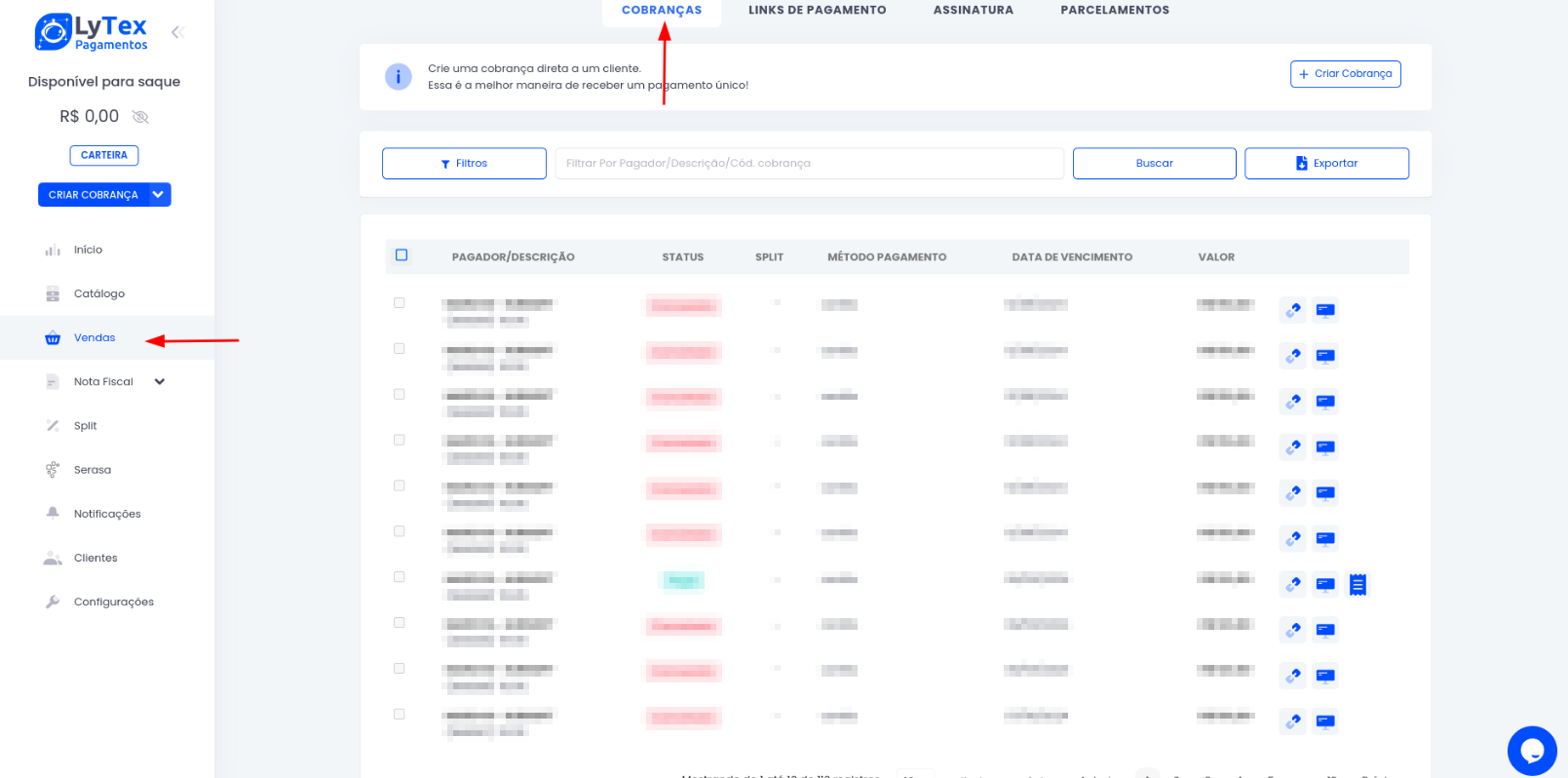Click the monitor icon in the fifth table row
The width and height of the screenshot is (1568, 778).
pyautogui.click(x=1325, y=493)
